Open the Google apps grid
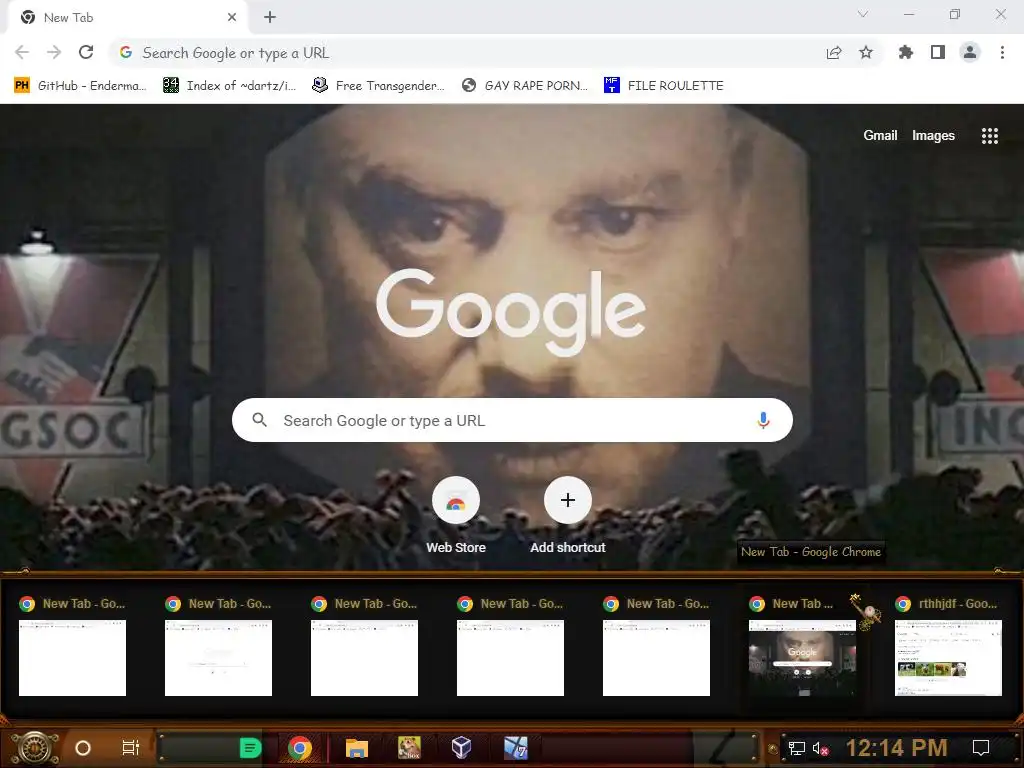 point(989,135)
